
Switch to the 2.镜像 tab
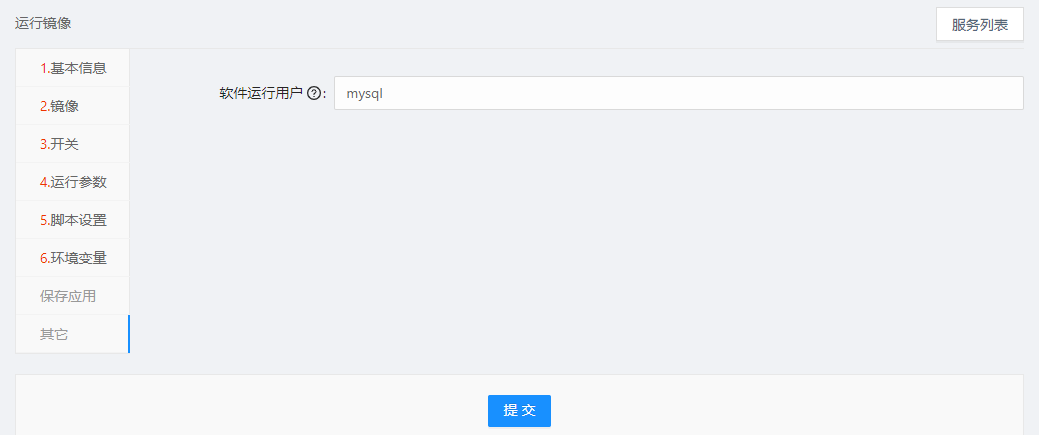coord(60,106)
